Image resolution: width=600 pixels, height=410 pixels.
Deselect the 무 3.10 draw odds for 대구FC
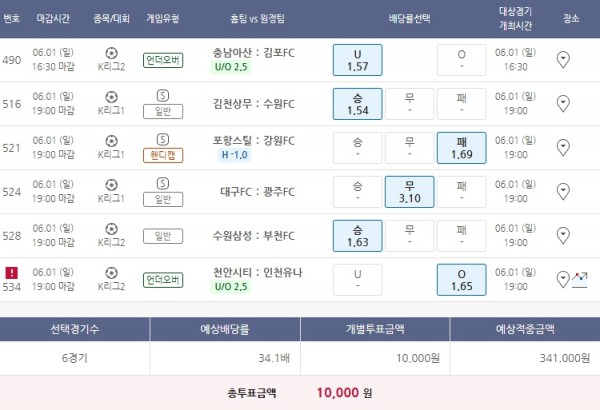point(409,191)
